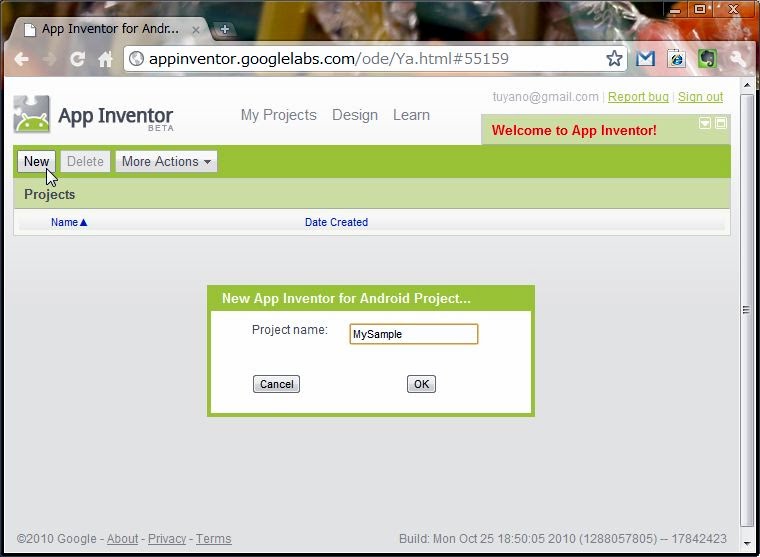The width and height of the screenshot is (760, 557).
Task: Switch to the Design view
Action: click(355, 115)
